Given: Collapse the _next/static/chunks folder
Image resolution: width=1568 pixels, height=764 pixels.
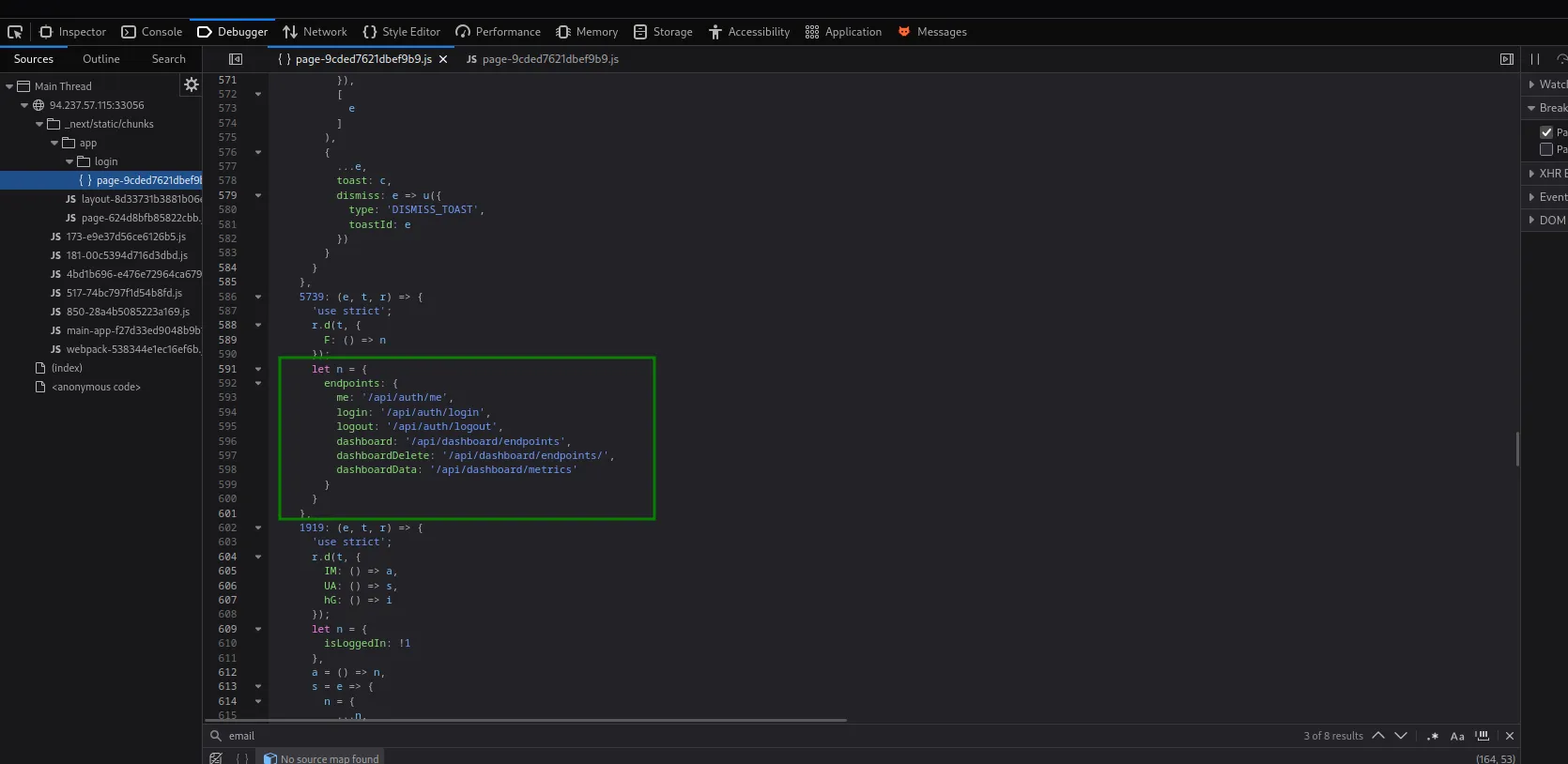Looking at the screenshot, I should pos(39,124).
